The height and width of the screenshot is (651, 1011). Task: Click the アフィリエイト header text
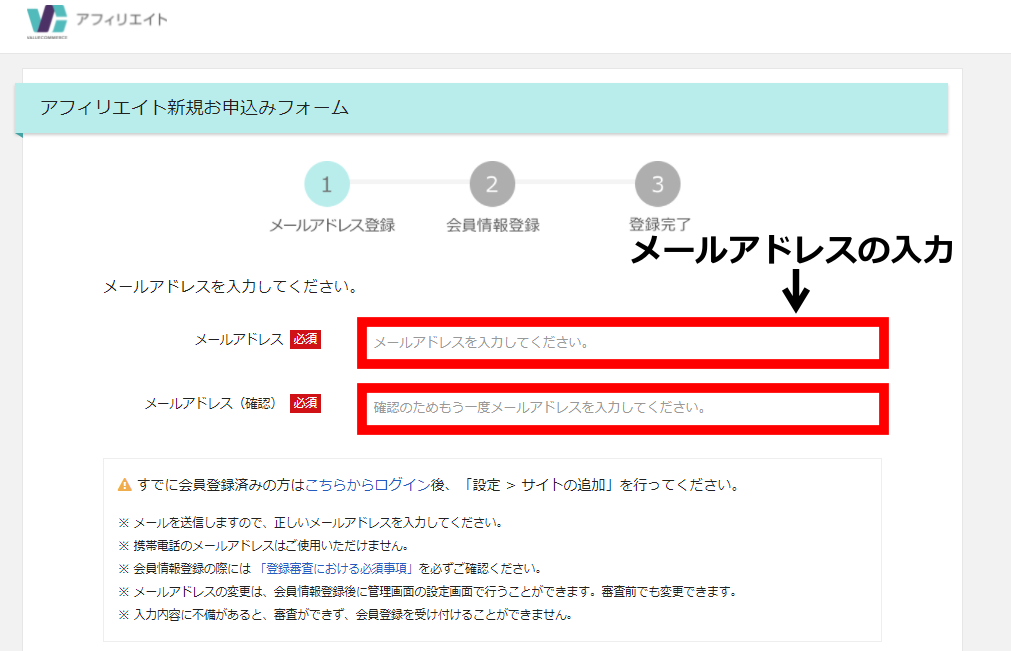click(x=122, y=19)
